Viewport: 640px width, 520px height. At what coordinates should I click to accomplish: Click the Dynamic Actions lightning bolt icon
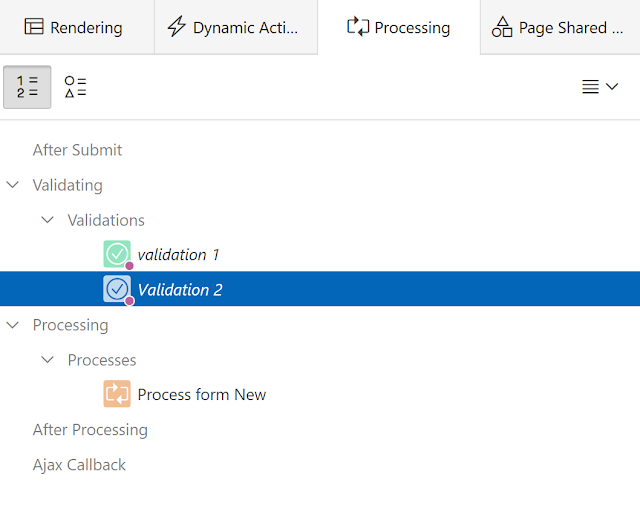(177, 28)
